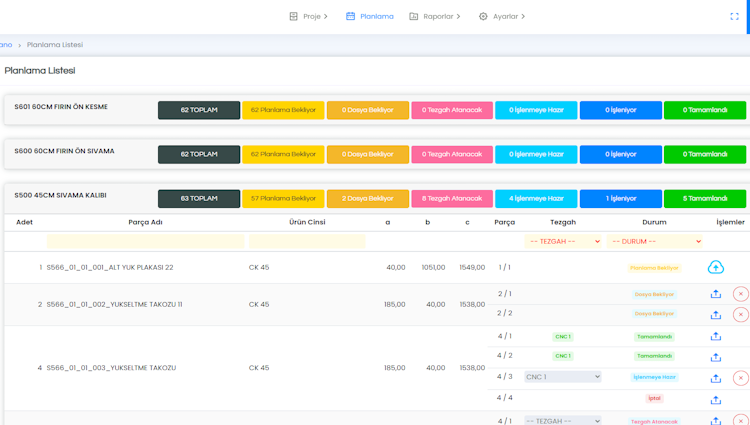The width and height of the screenshot is (750, 425).
Task: Click the Planlama Listesi breadcrumb
Action: tap(55, 44)
